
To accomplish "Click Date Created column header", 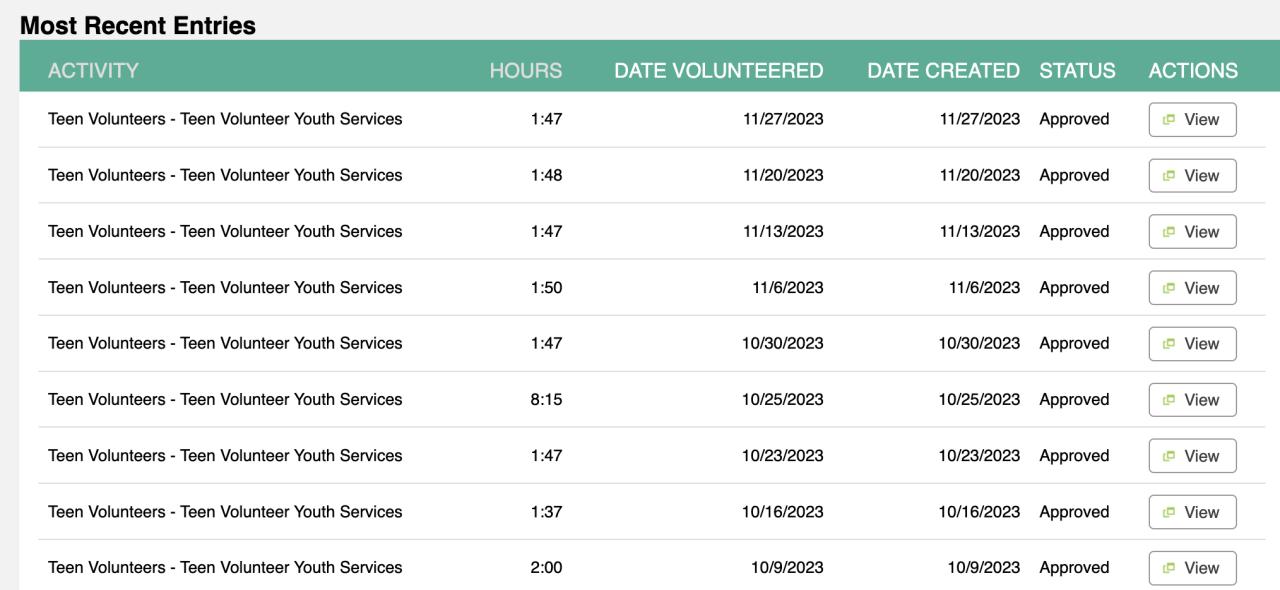I will click(943, 71).
